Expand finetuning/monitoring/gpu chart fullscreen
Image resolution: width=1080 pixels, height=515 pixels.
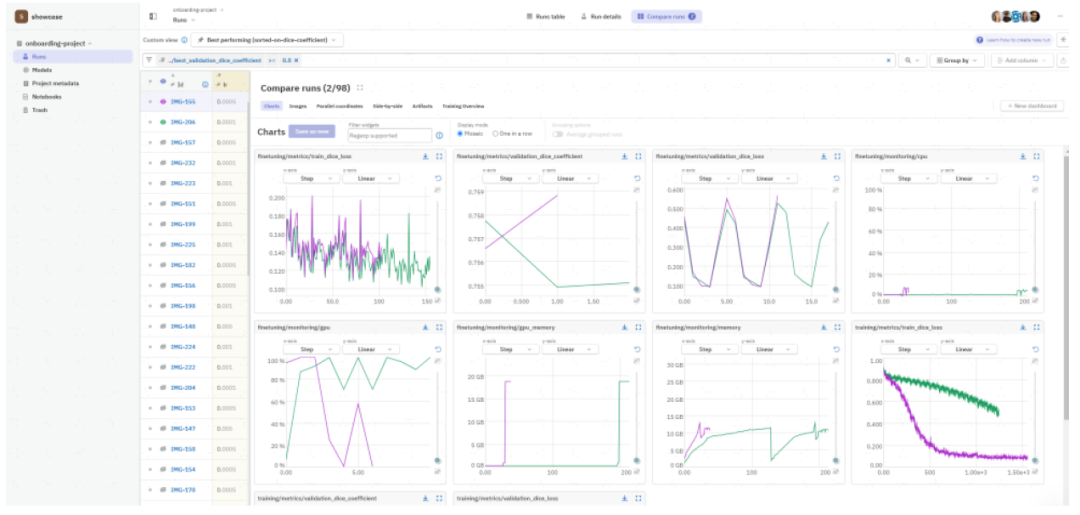[439, 328]
